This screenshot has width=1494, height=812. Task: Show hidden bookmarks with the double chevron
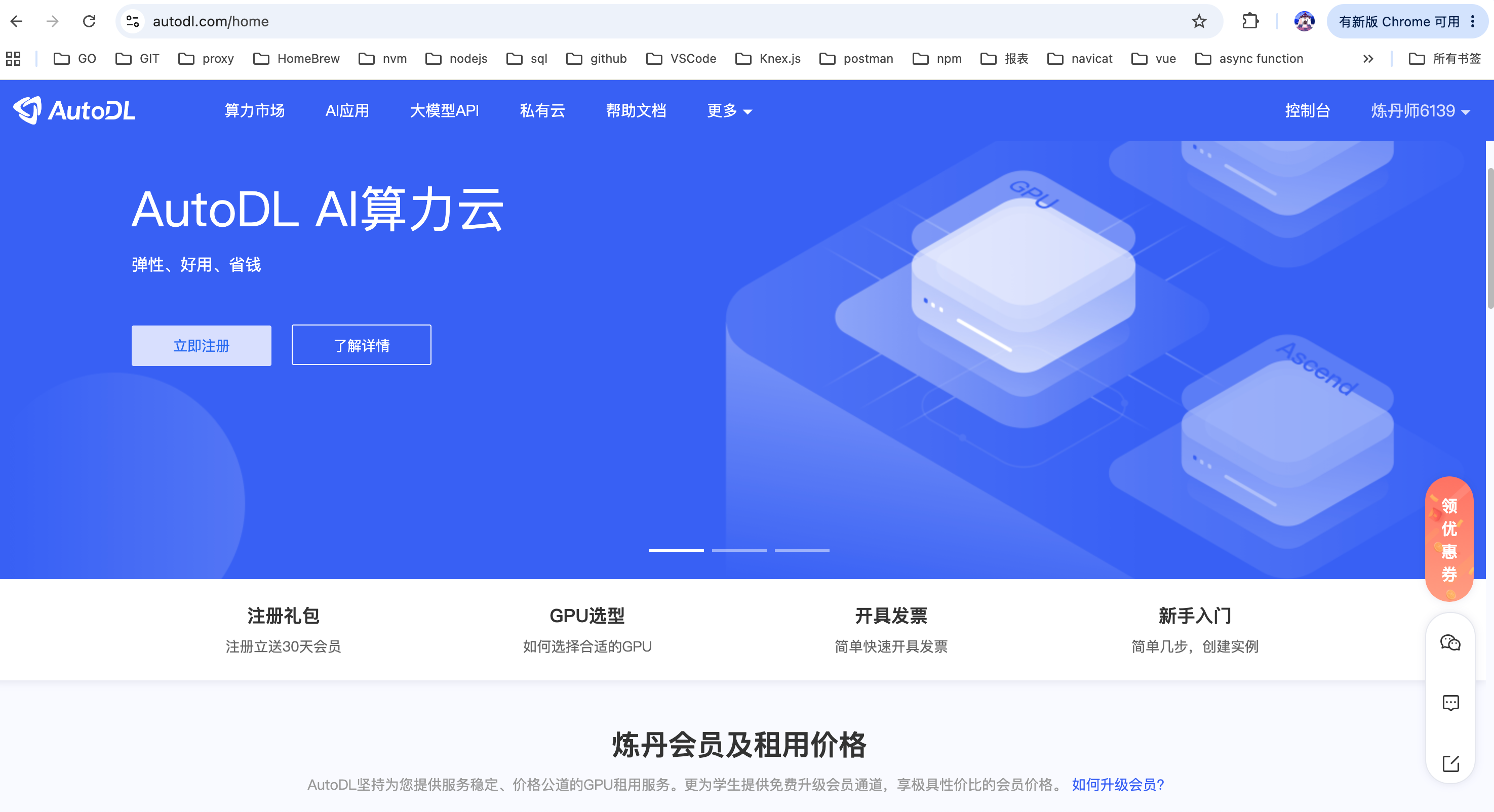pos(1368,59)
